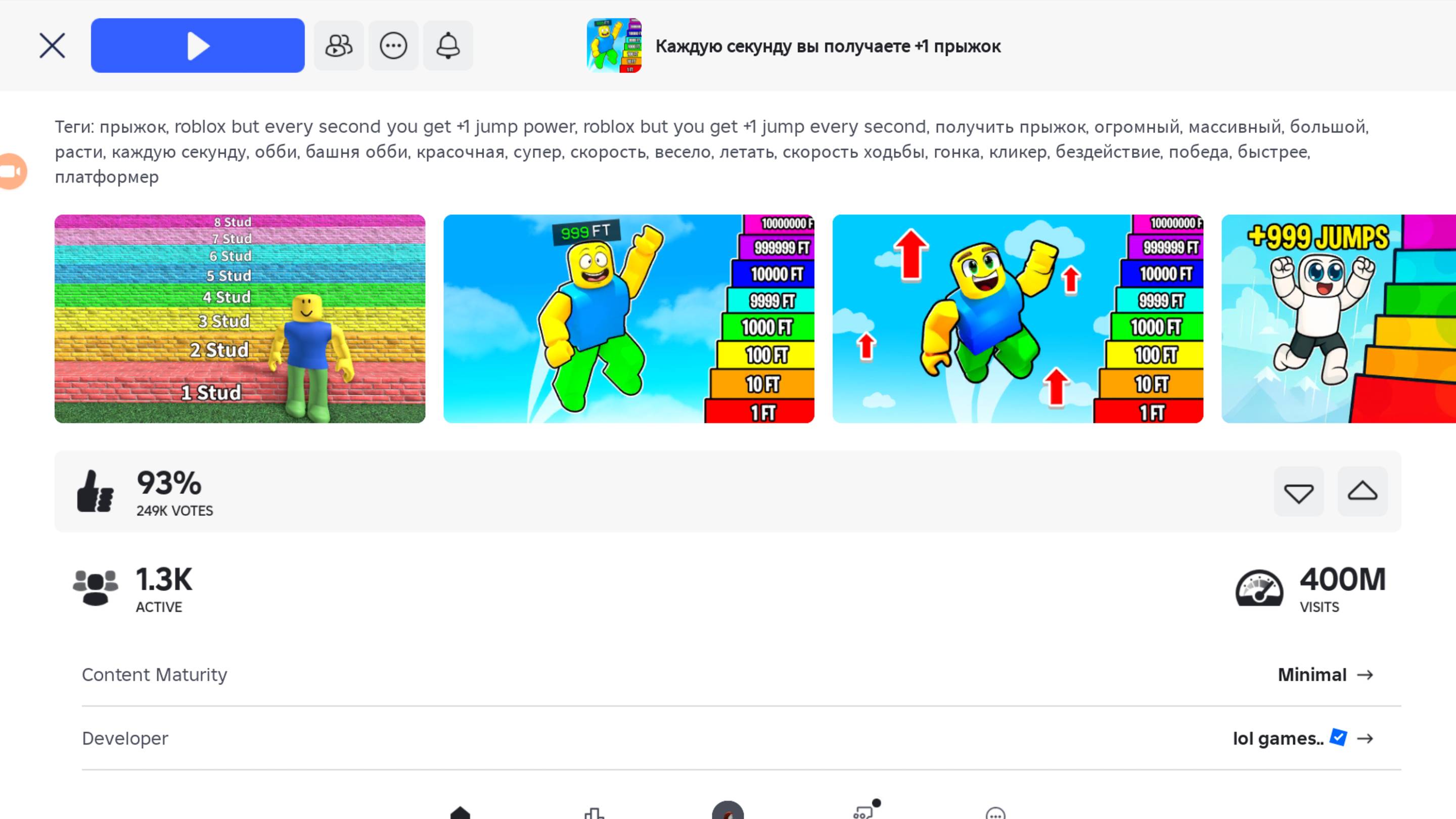Tap the orange screen-record camera icon
This screenshot has width=1456, height=819.
click(x=13, y=171)
